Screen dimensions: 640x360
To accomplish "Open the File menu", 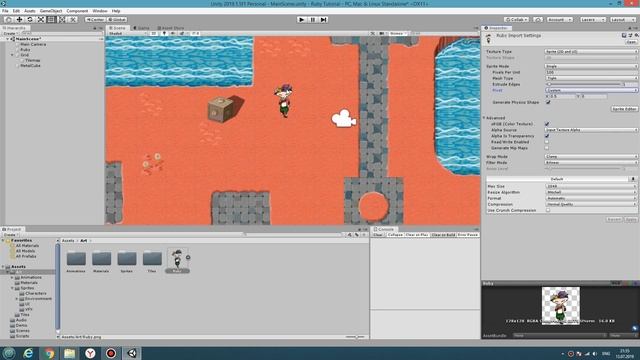I will click(x=5, y=11).
